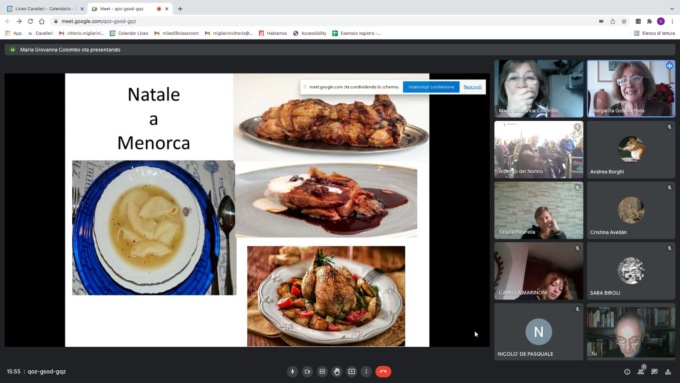Screen dimensions: 680x383
Task: Mute the microphone in Meet toolbar
Action: (x=292, y=372)
